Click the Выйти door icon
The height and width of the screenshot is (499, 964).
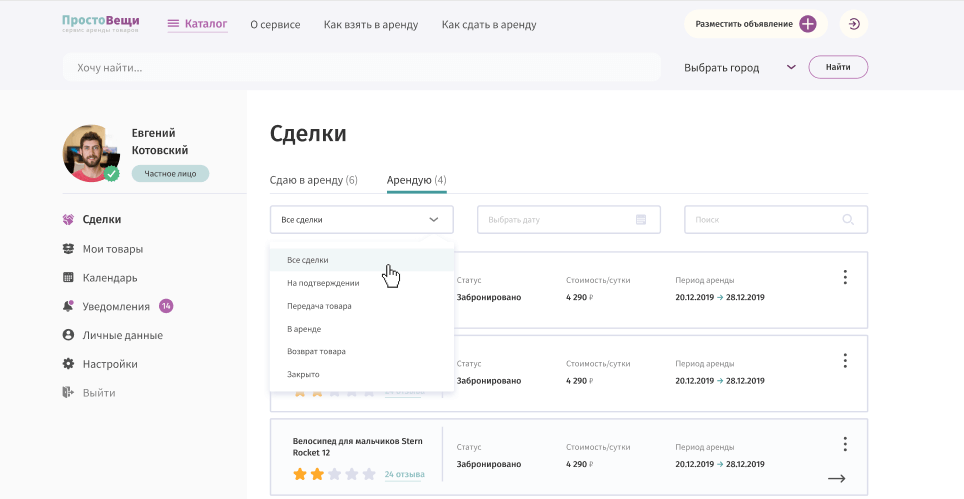coord(68,392)
